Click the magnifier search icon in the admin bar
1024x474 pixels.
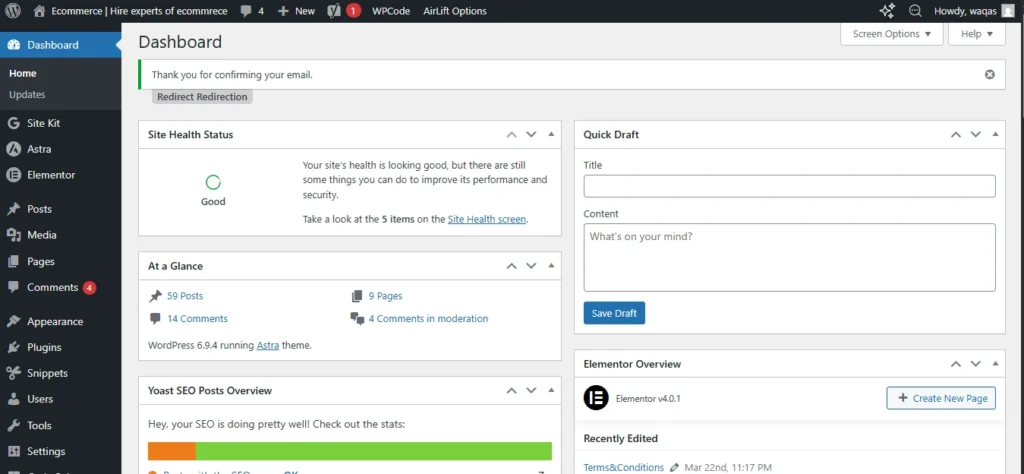[916, 10]
